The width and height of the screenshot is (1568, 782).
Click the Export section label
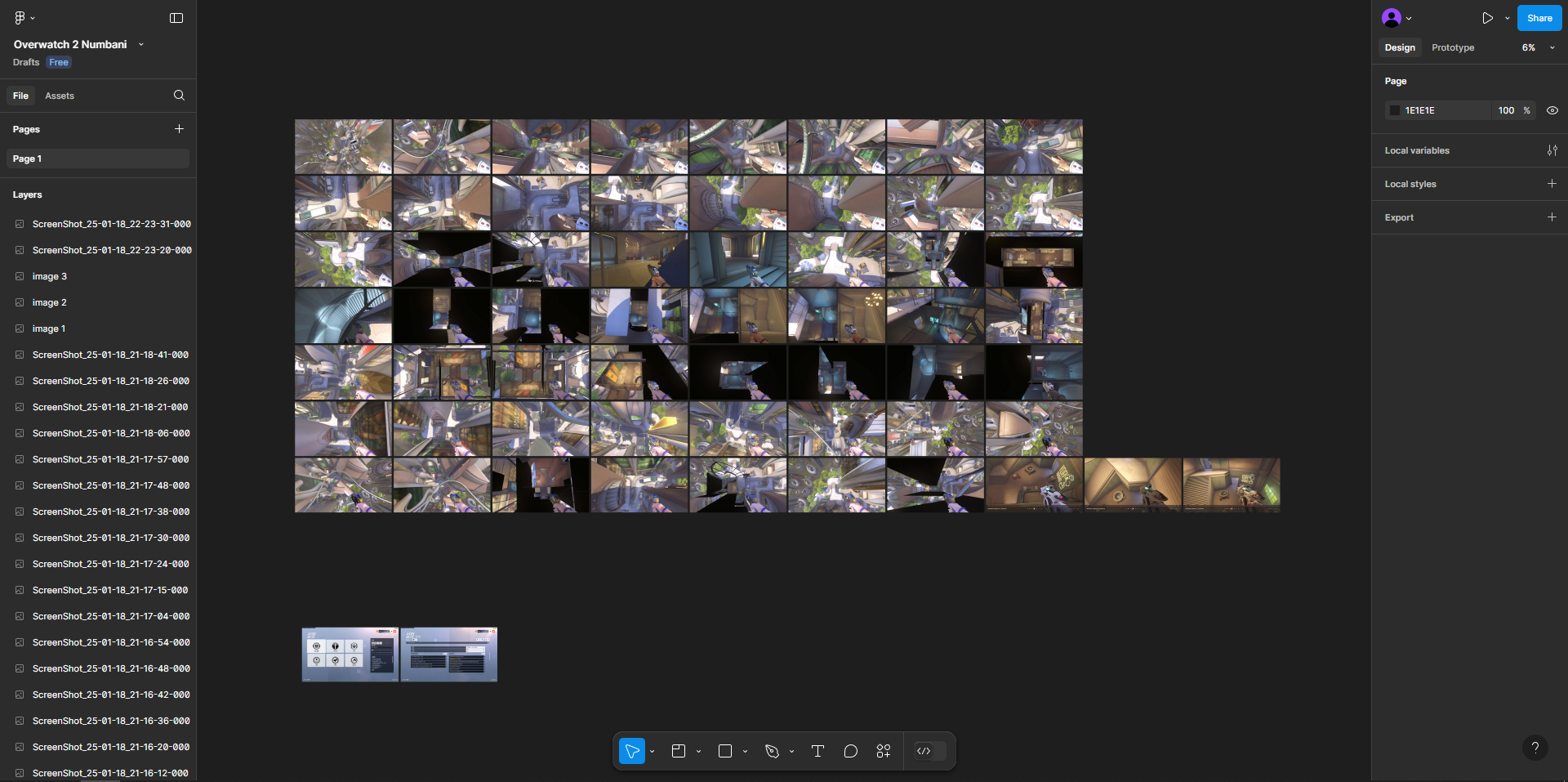1399,217
